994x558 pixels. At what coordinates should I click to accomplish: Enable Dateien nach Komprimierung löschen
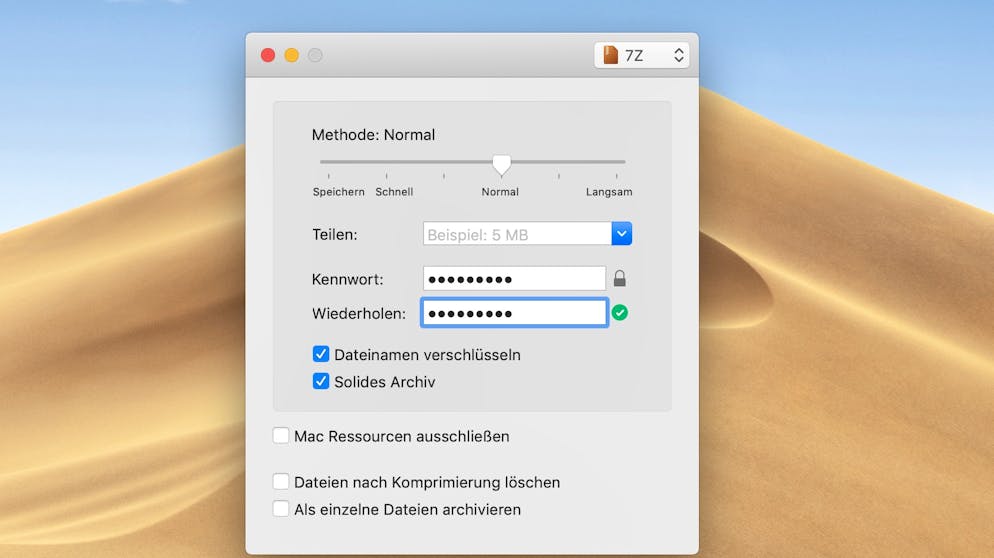click(x=281, y=482)
